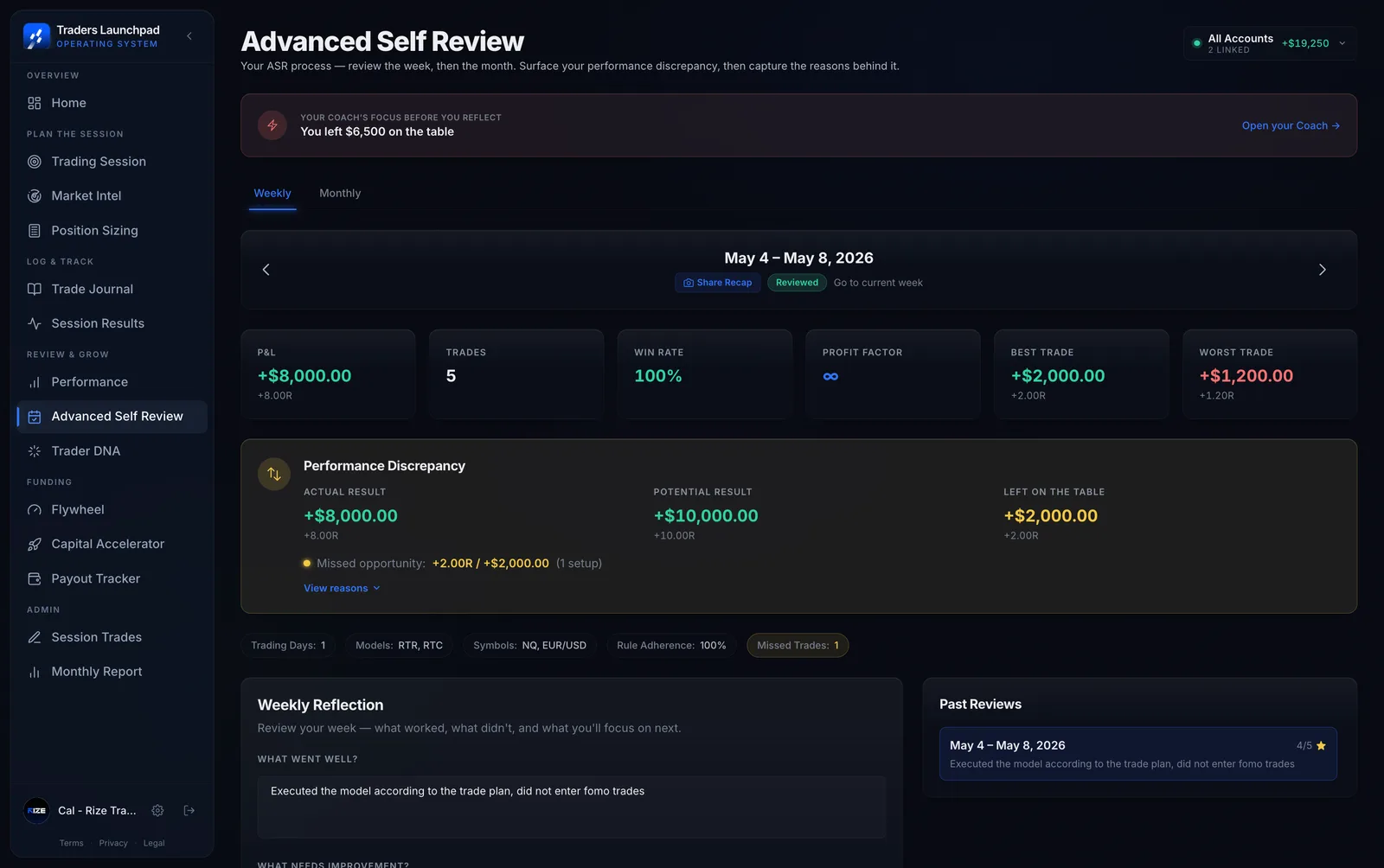1384x868 pixels.
Task: Click the Win Rate 100% value
Action: point(658,376)
